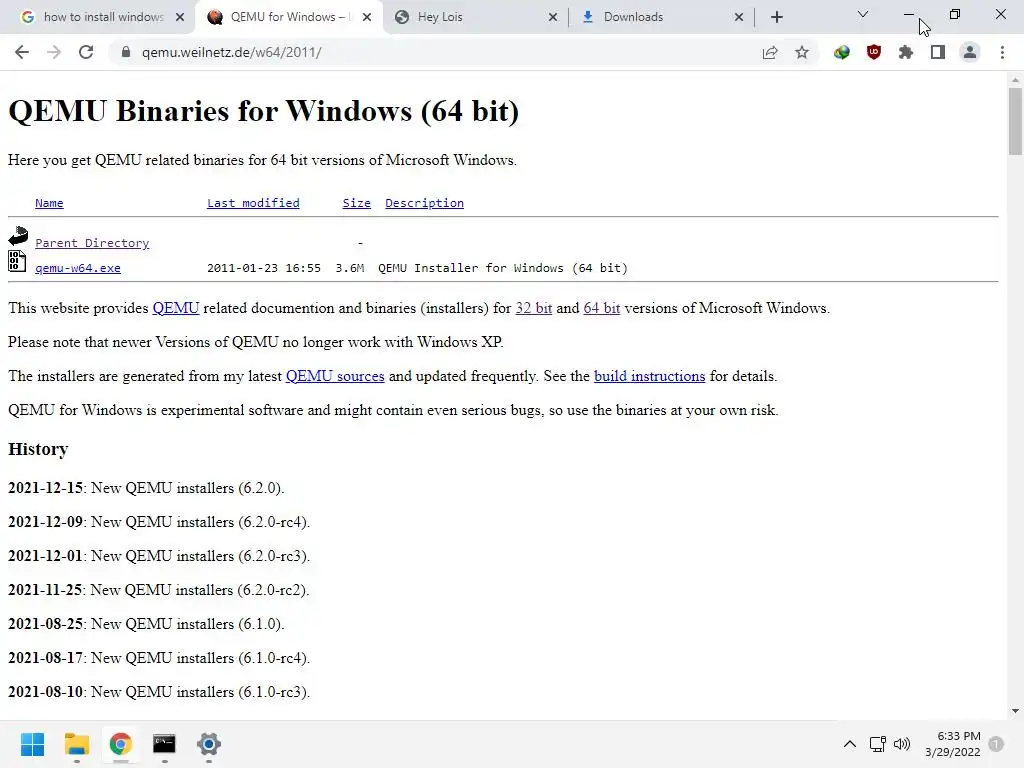Download the qemu-w64.exe file
1024x768 pixels.
(78, 268)
